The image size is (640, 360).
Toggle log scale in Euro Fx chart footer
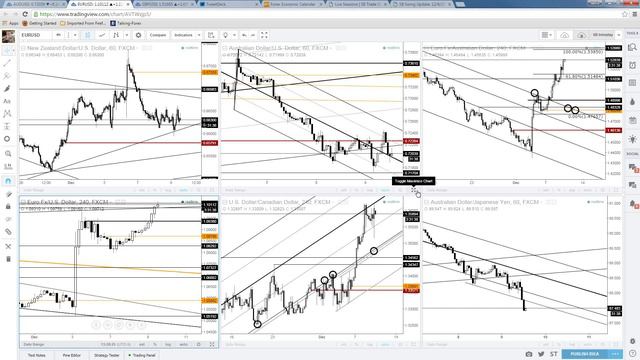pos(168,344)
